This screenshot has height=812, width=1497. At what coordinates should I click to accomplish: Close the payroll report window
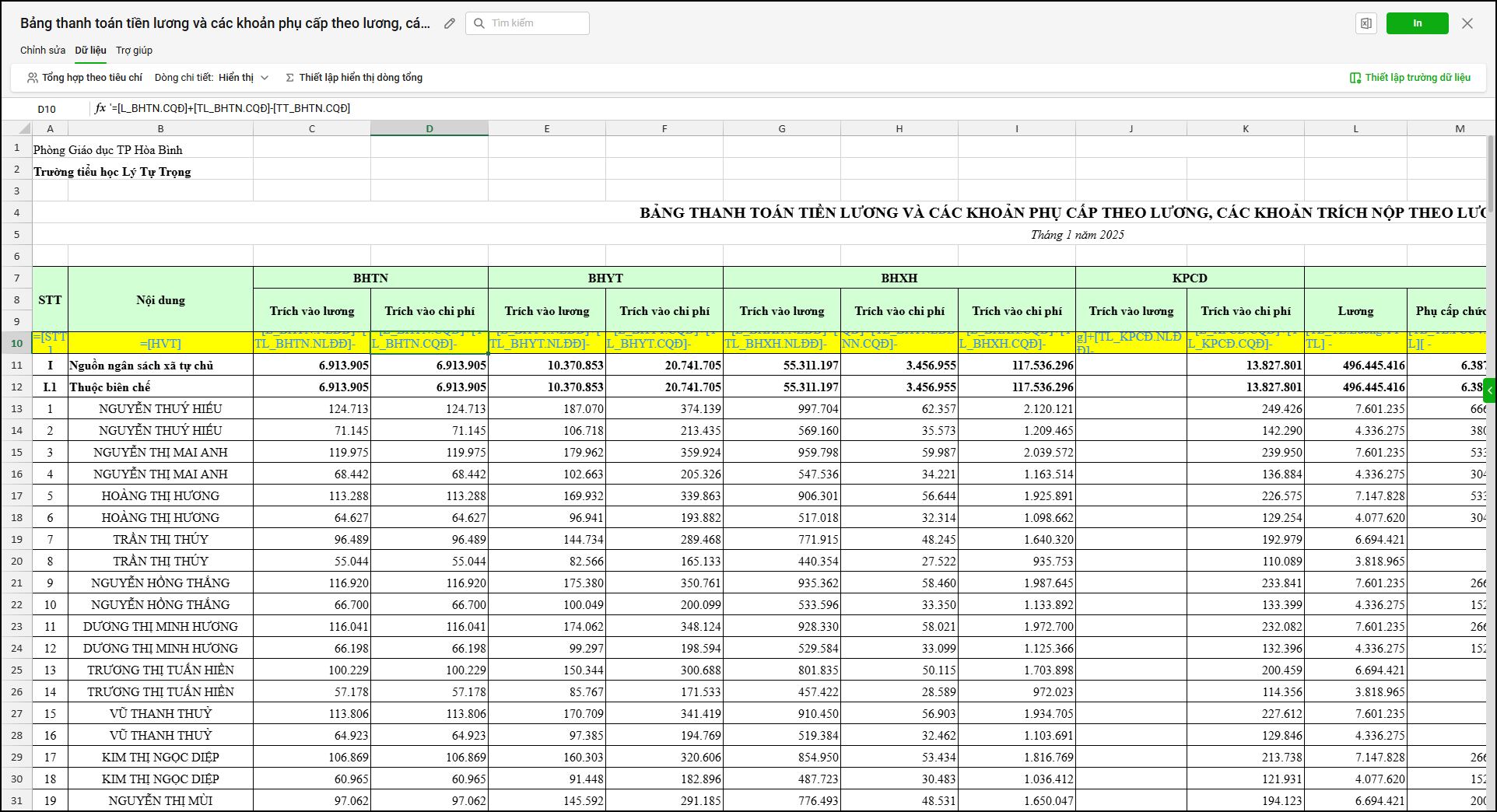click(1467, 23)
